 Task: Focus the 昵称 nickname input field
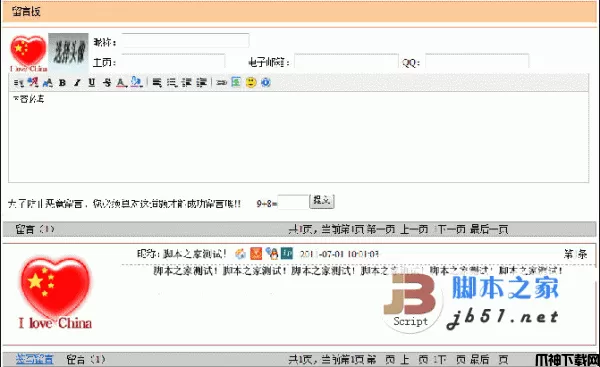(x=185, y=41)
